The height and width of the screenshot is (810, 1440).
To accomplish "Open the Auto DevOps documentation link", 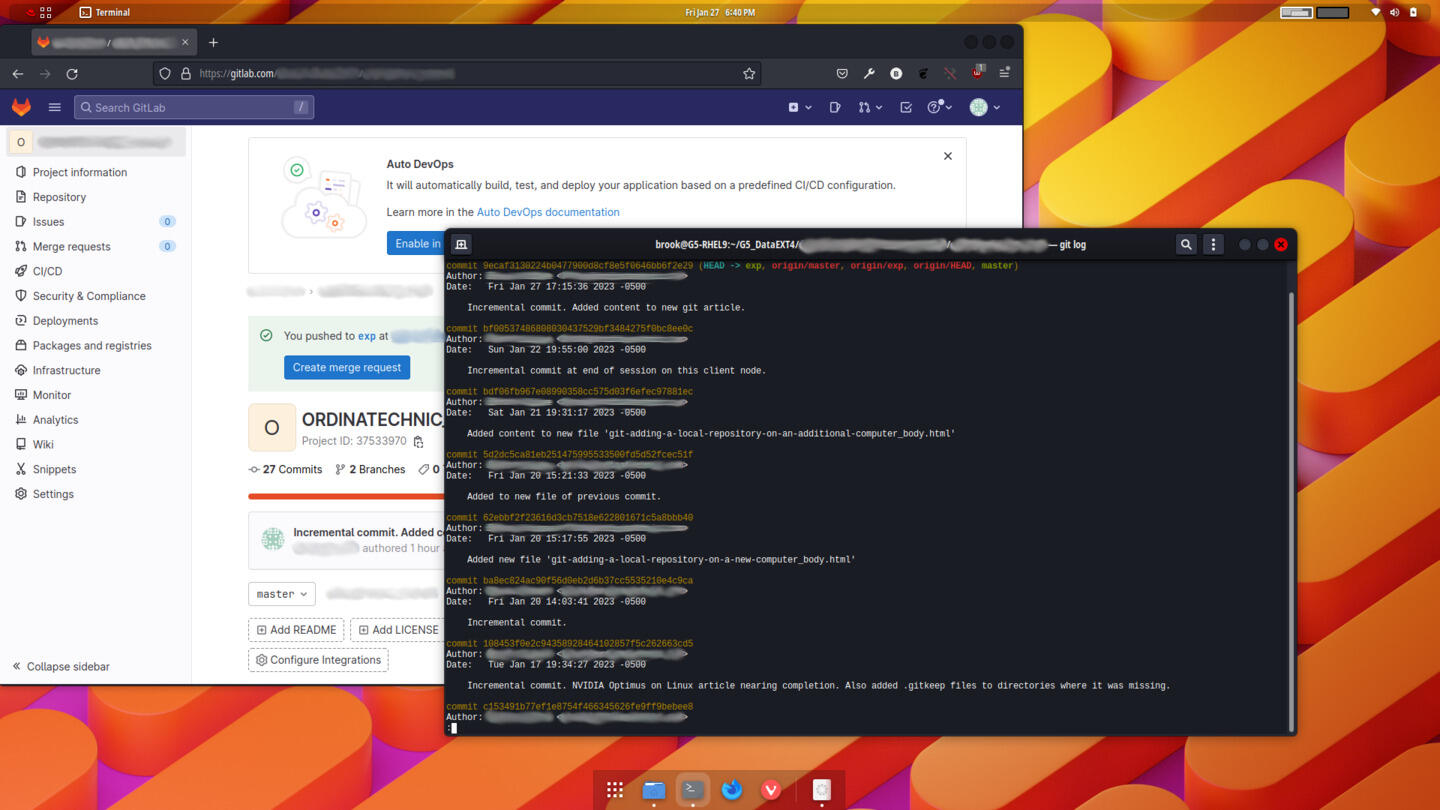I will (548, 212).
